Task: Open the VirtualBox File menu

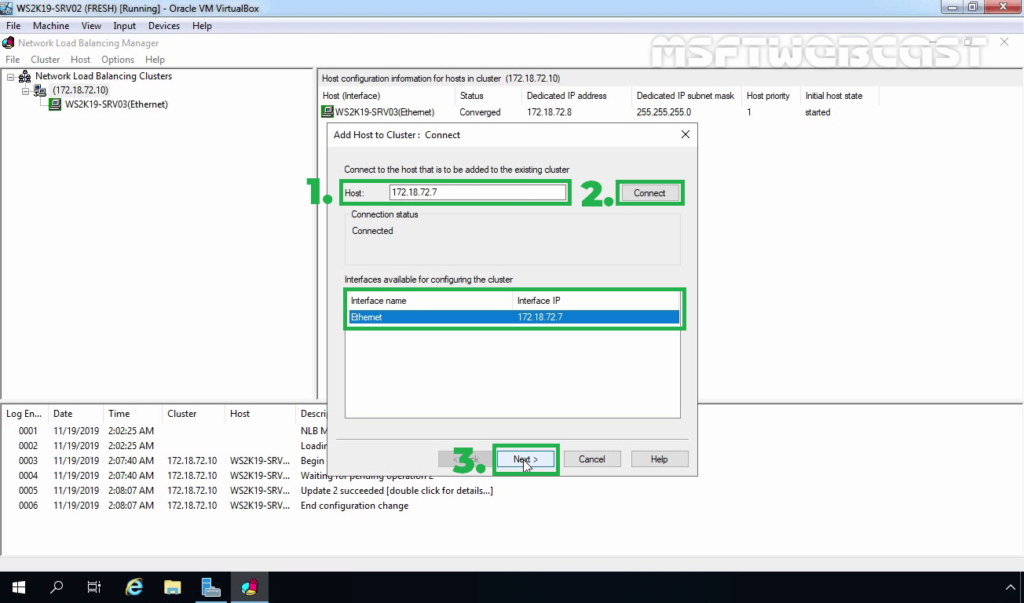Action: pos(13,25)
